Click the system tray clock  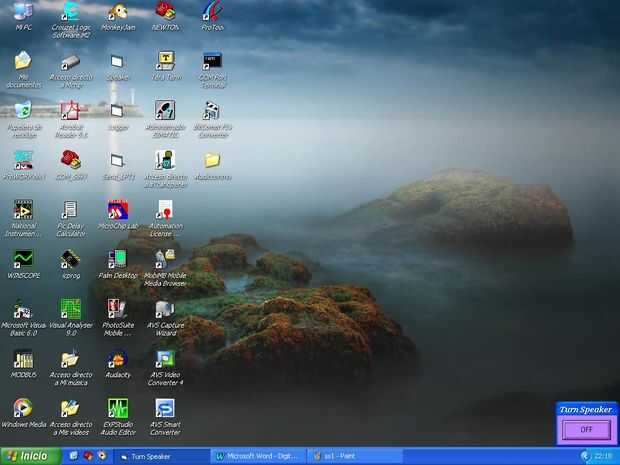pos(603,456)
